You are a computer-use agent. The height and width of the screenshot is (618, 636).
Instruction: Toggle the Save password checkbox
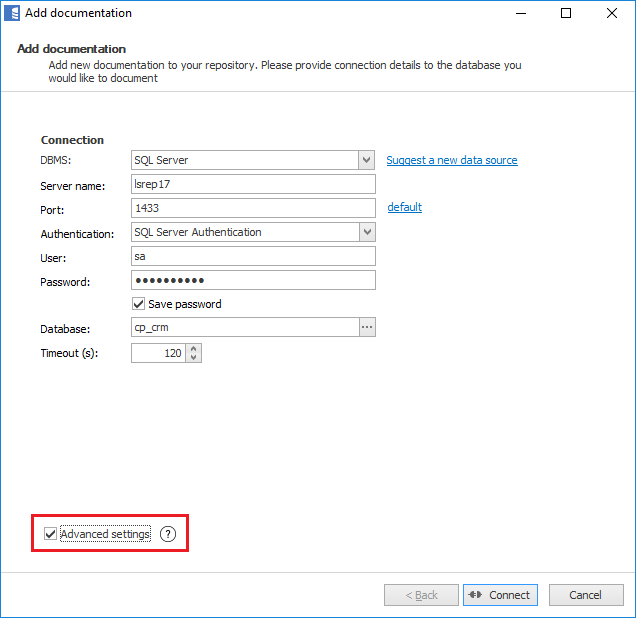pyautogui.click(x=139, y=304)
